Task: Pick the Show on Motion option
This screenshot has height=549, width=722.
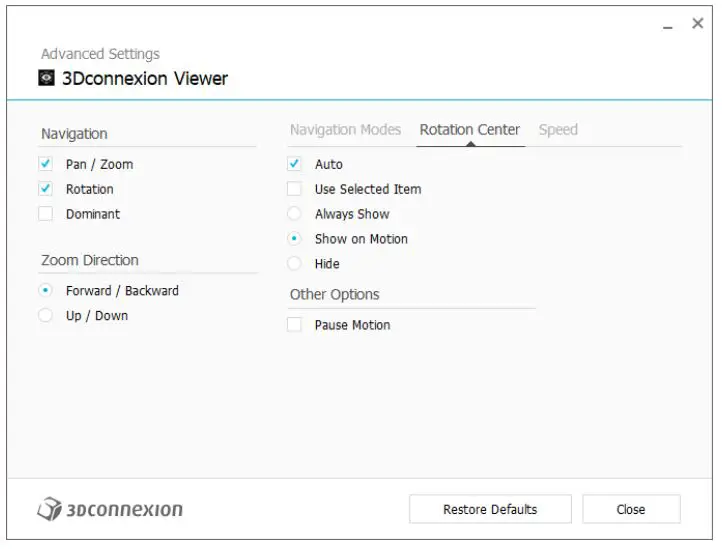Action: pyautogui.click(x=295, y=239)
